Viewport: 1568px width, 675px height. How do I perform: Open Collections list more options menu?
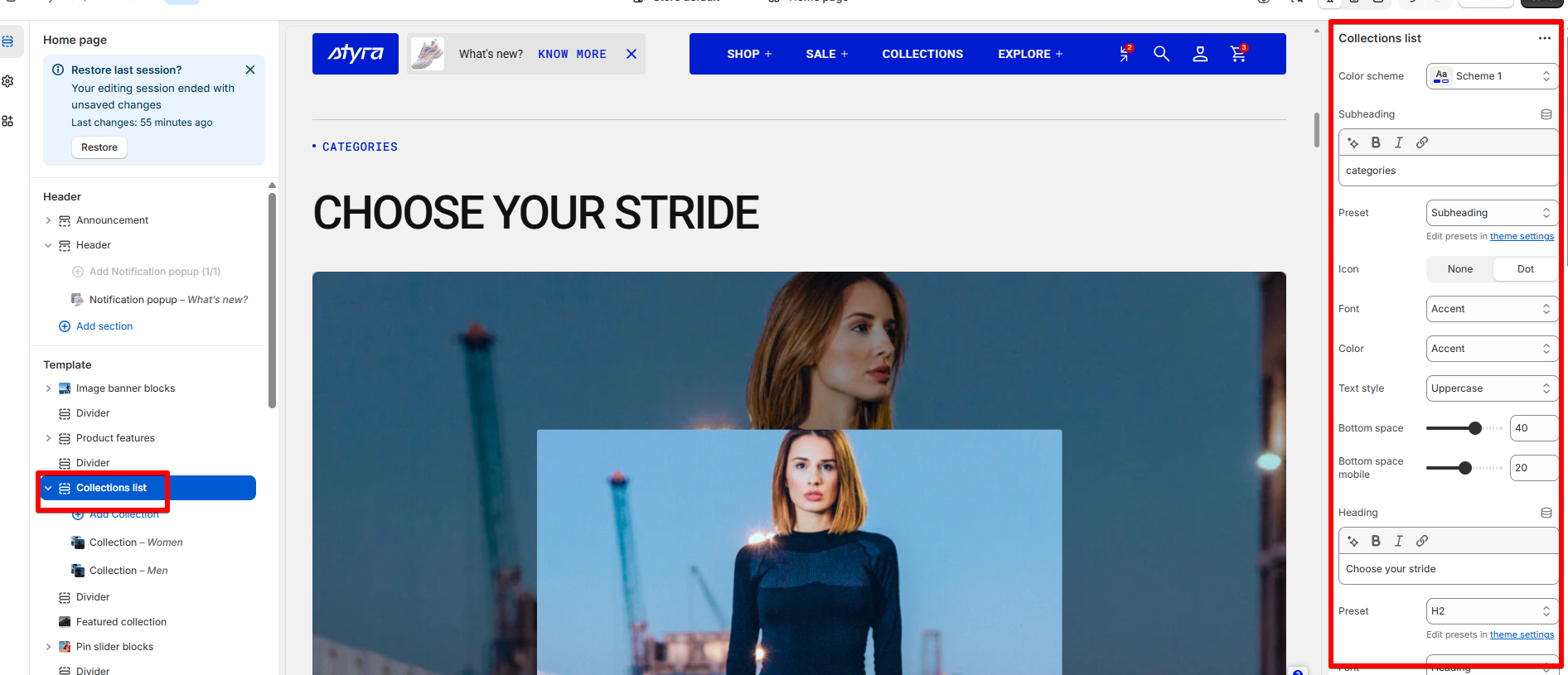pos(1545,38)
